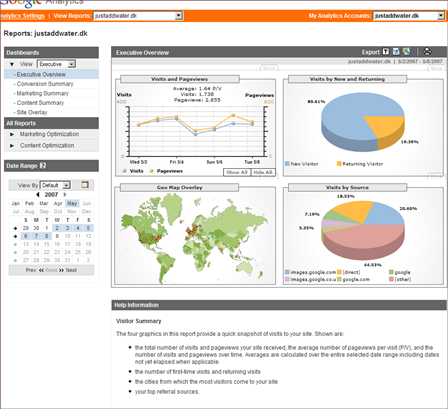Select week arrow for row starting 27

coord(15,260)
